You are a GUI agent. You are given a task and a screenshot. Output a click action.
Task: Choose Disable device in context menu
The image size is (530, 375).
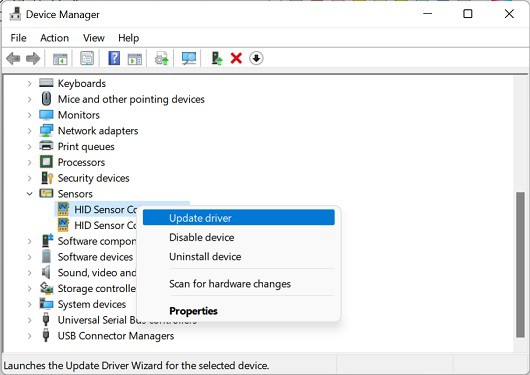239,237
